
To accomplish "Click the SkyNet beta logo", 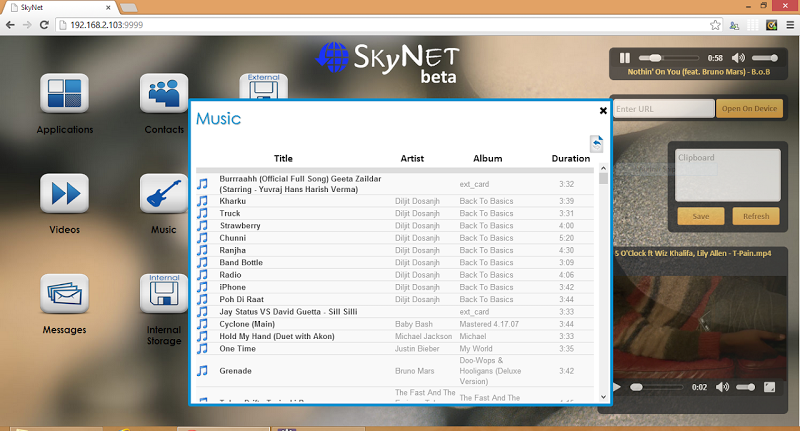I will 388,63.
